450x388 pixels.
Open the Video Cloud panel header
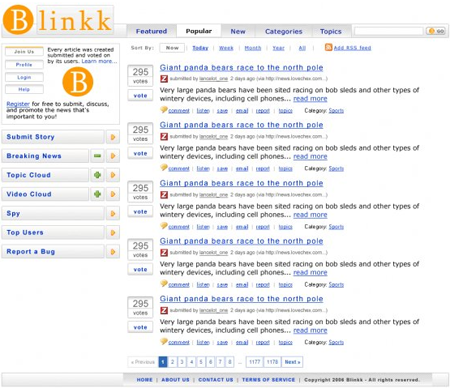(45, 194)
